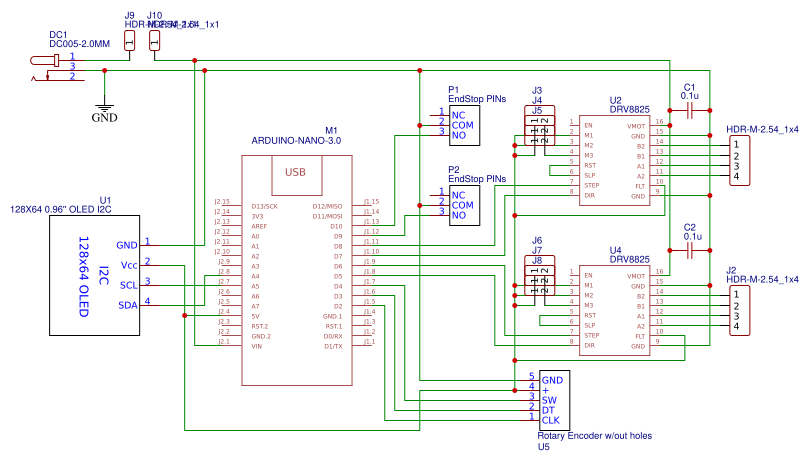
Task: Click the STEP pin on U2 driver
Action: 592,185
